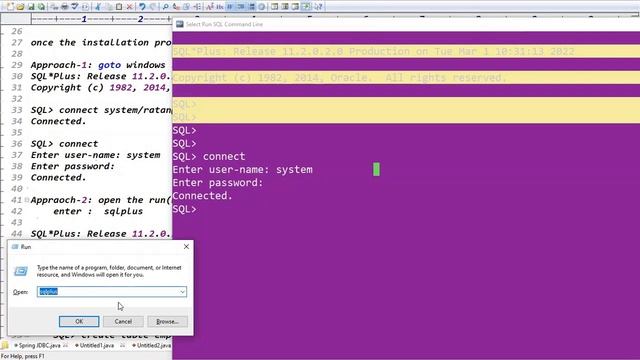Click editor line 27 'once the installation pro'
The height and width of the screenshot is (360, 640).
click(x=101, y=42)
